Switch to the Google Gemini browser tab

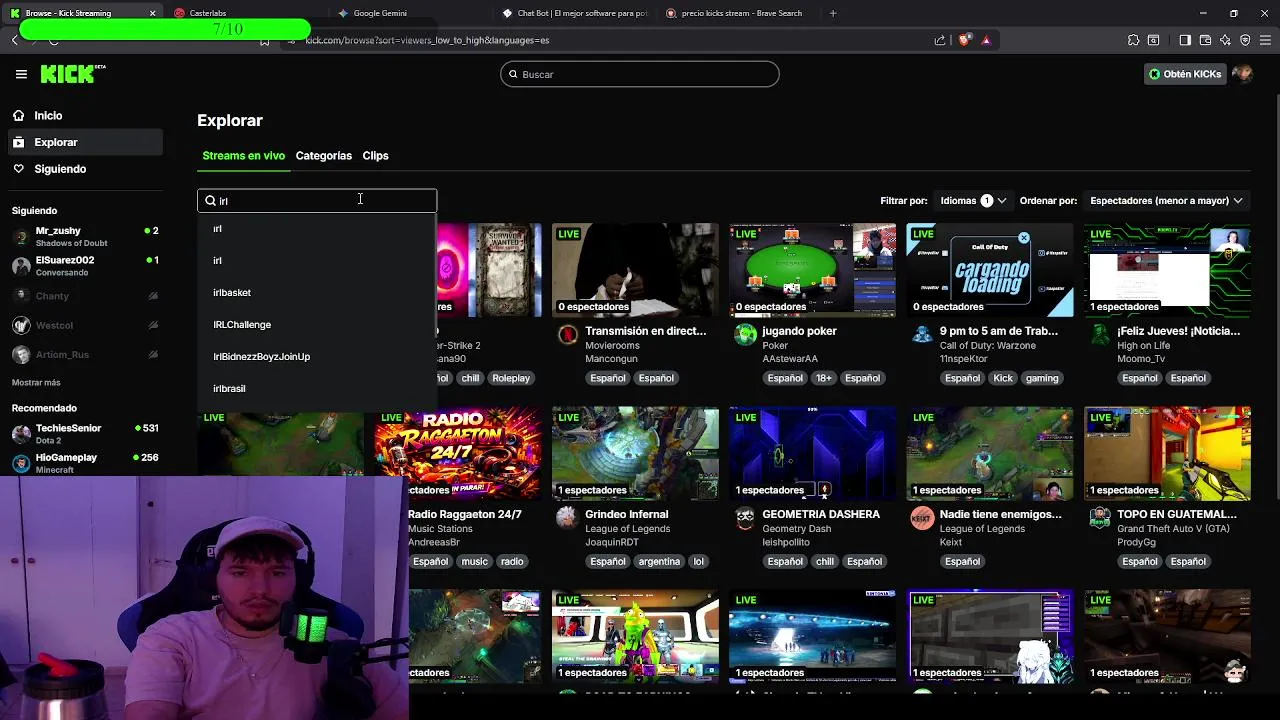[x=380, y=13]
